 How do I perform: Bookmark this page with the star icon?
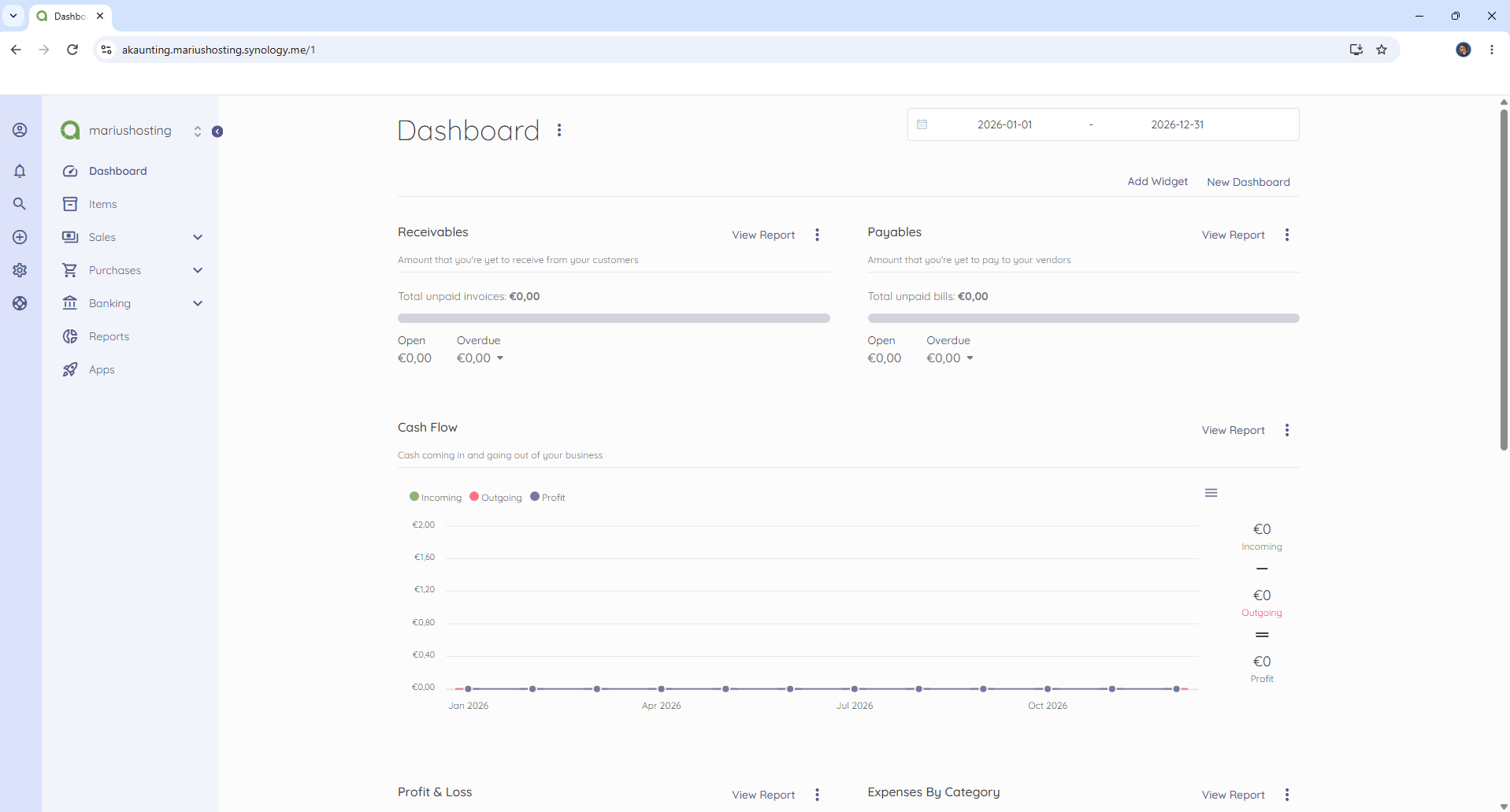pyautogui.click(x=1382, y=50)
